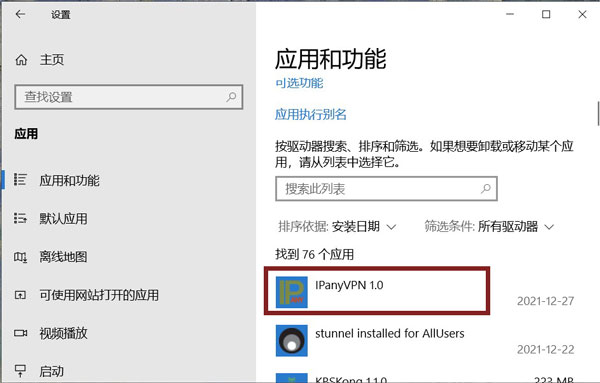Select the 应用和功能 sidebar icon
This screenshot has height=383, width=600.
tap(20, 179)
